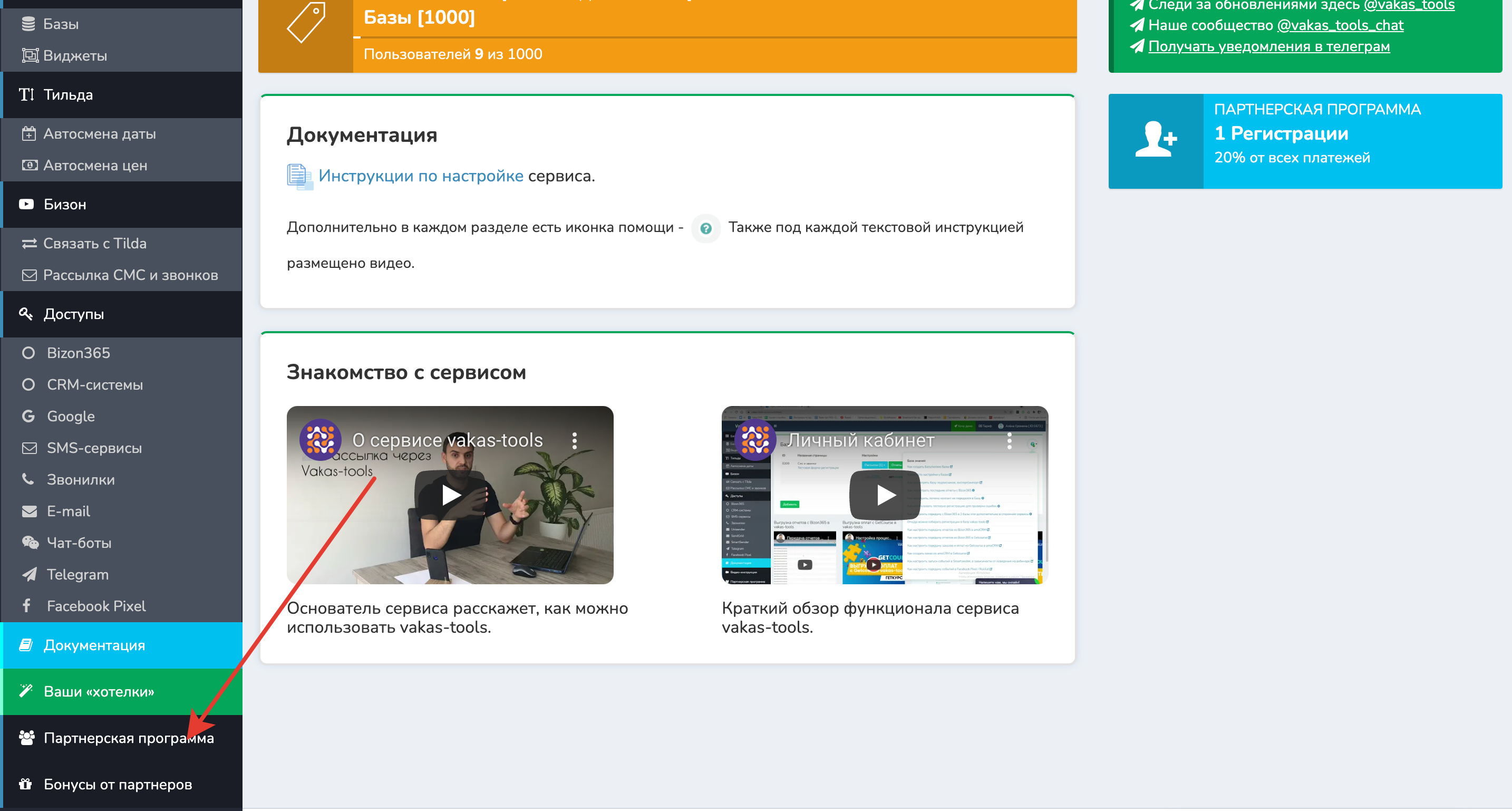Open Партнерская программа in sidebar
1512x811 pixels.
118,738
